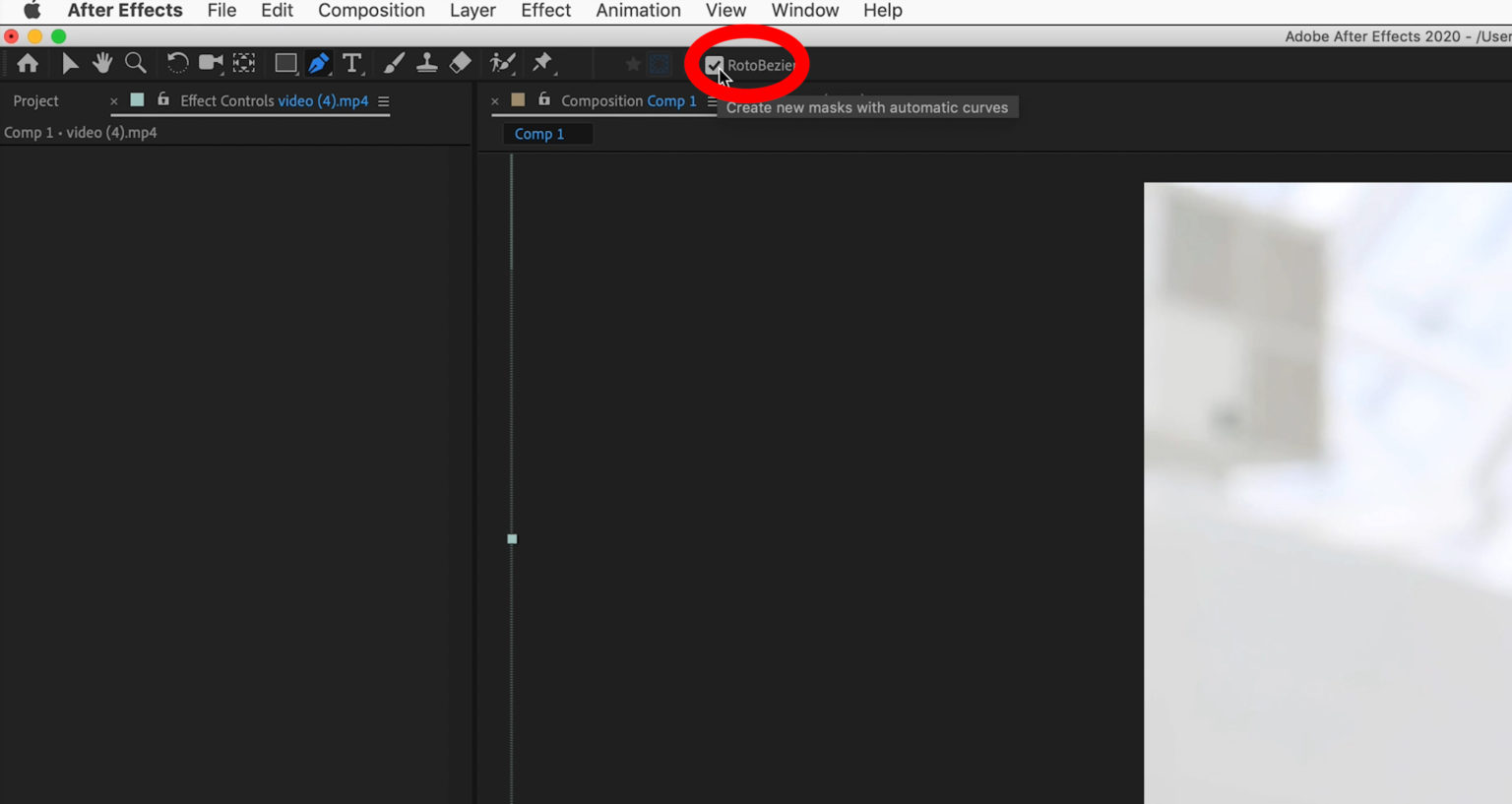Select the Comp 1 composition button
Viewport: 1512px width, 804px height.
click(547, 133)
